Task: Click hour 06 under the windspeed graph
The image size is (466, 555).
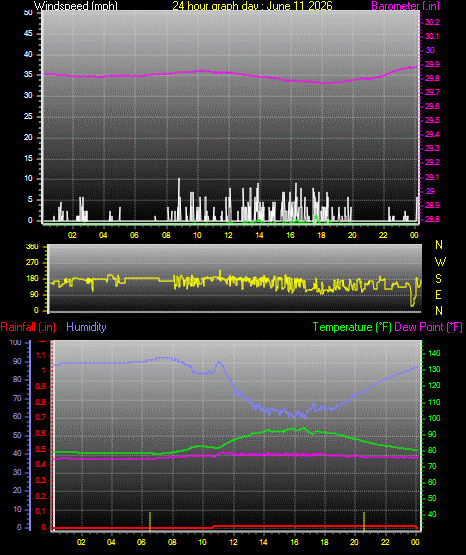Action: (x=134, y=235)
